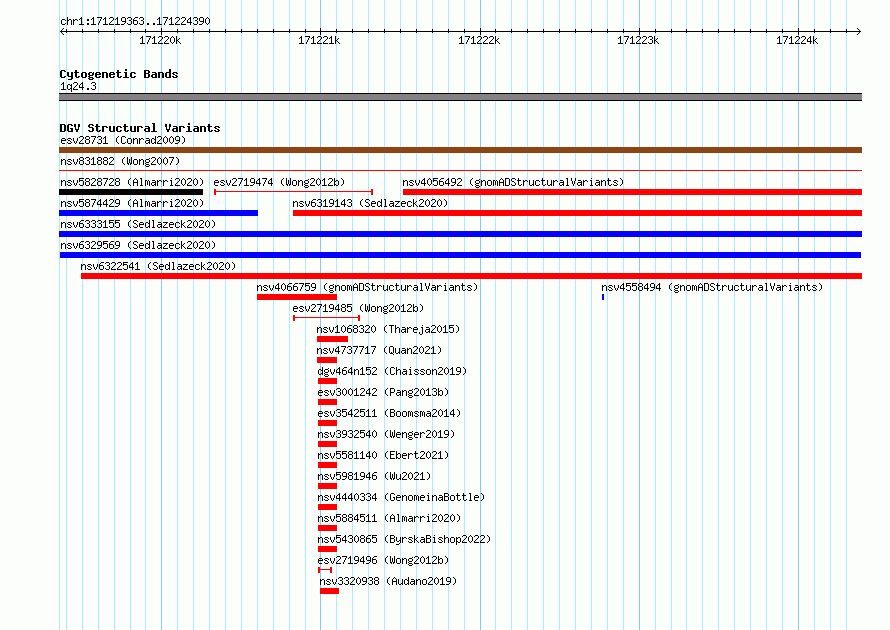Select the red nsv6319143 variant bar
The height and width of the screenshot is (630, 890).
coord(577,213)
